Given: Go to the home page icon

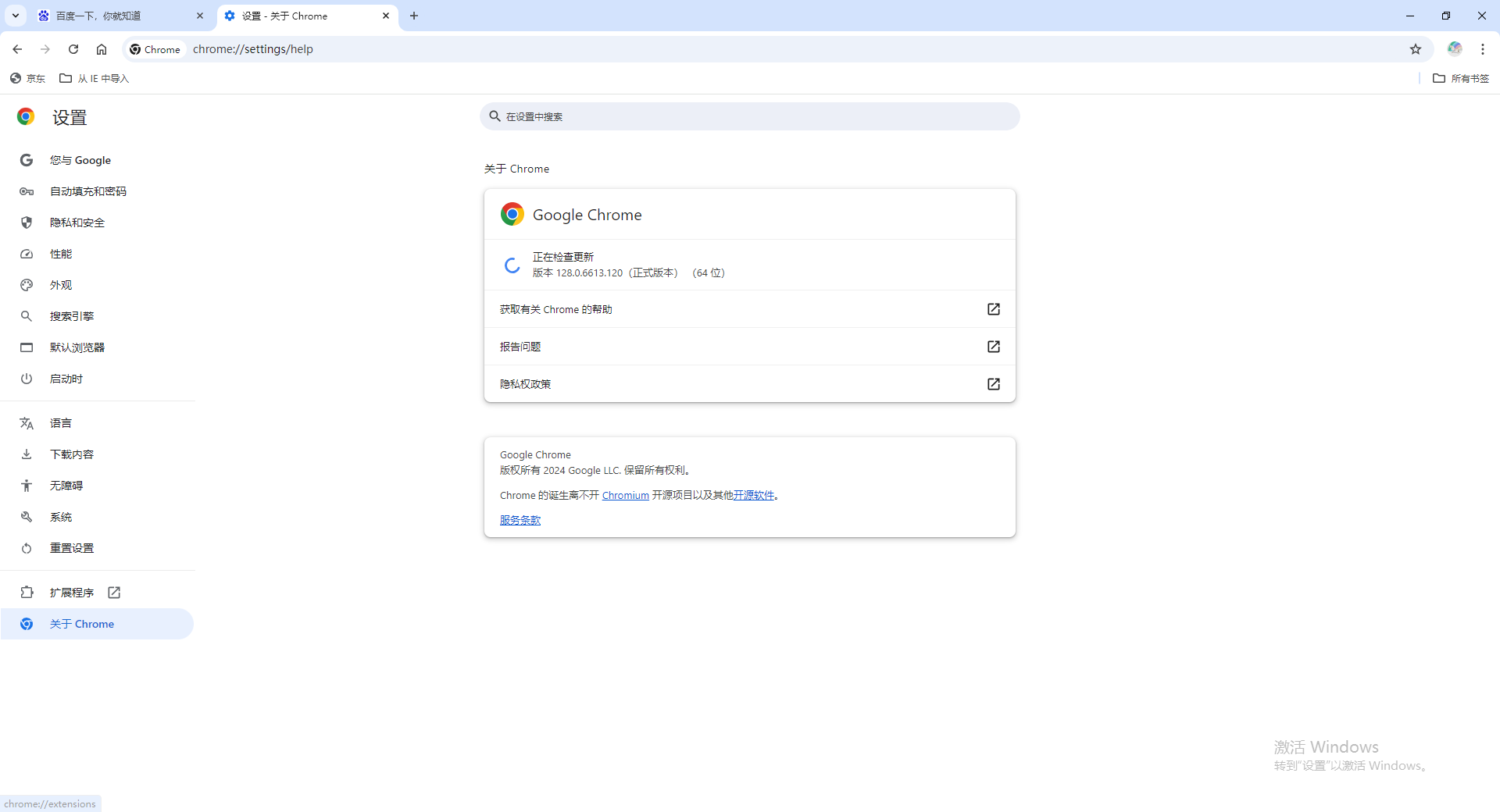Looking at the screenshot, I should pyautogui.click(x=102, y=49).
